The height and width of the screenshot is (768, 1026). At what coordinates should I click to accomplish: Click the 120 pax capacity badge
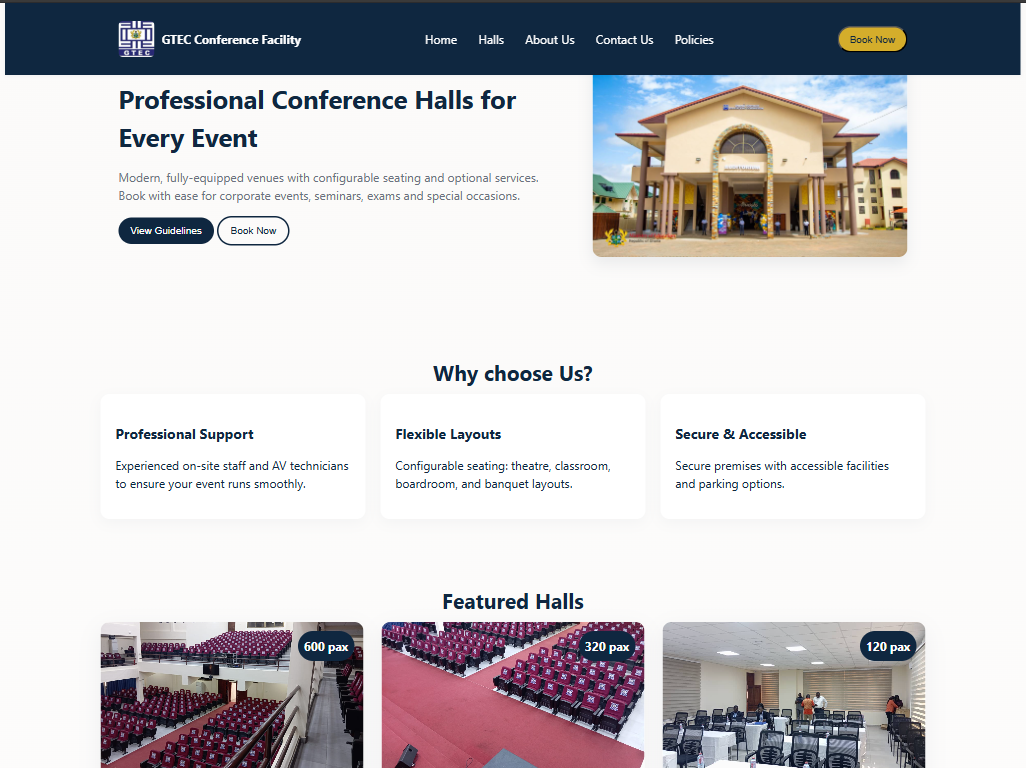(x=888, y=647)
